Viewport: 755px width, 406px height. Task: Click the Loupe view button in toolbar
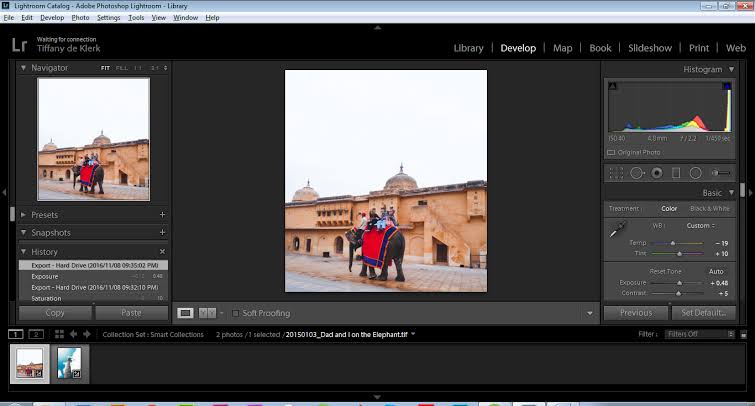pos(186,313)
